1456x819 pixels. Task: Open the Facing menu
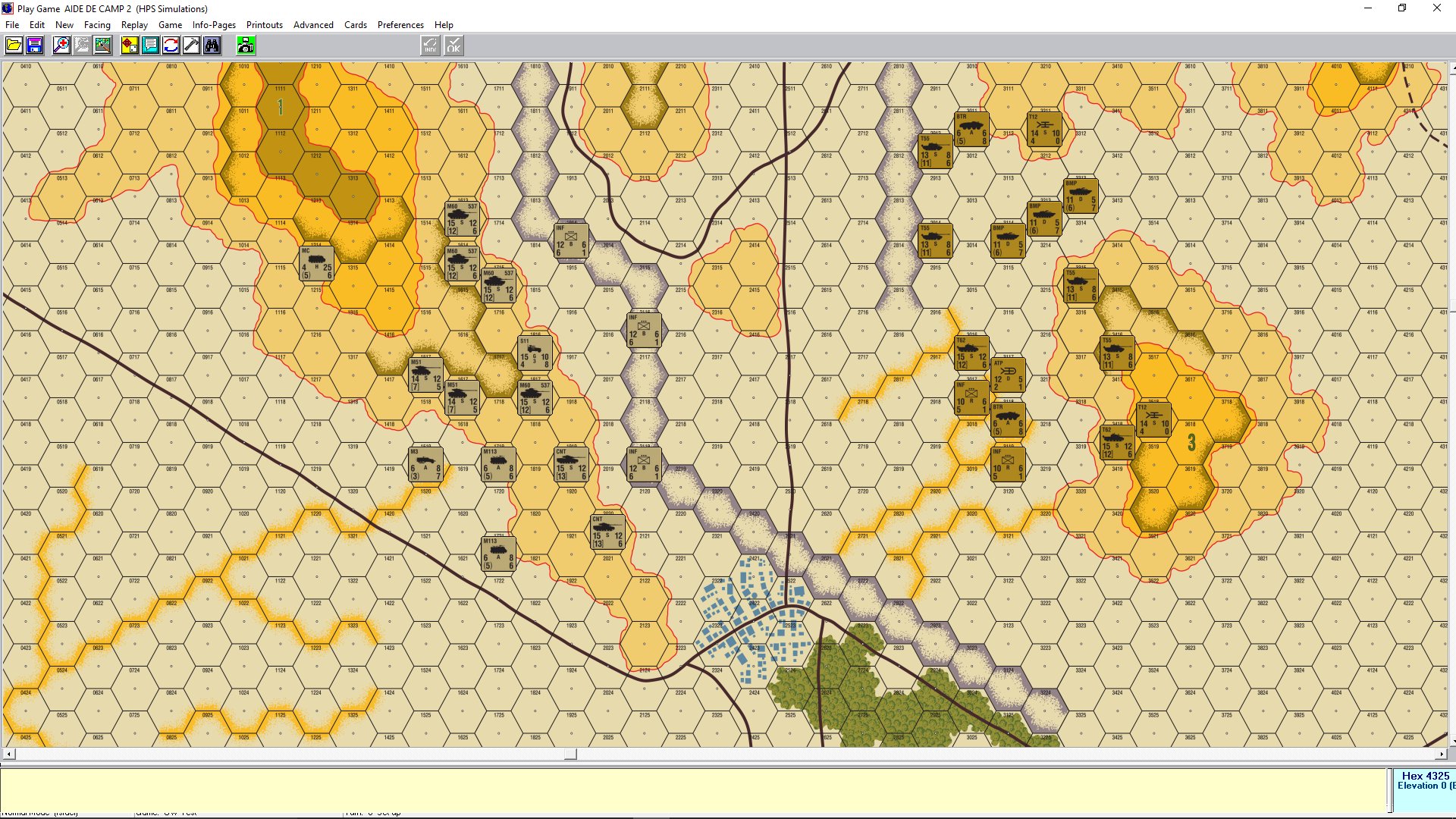97,25
